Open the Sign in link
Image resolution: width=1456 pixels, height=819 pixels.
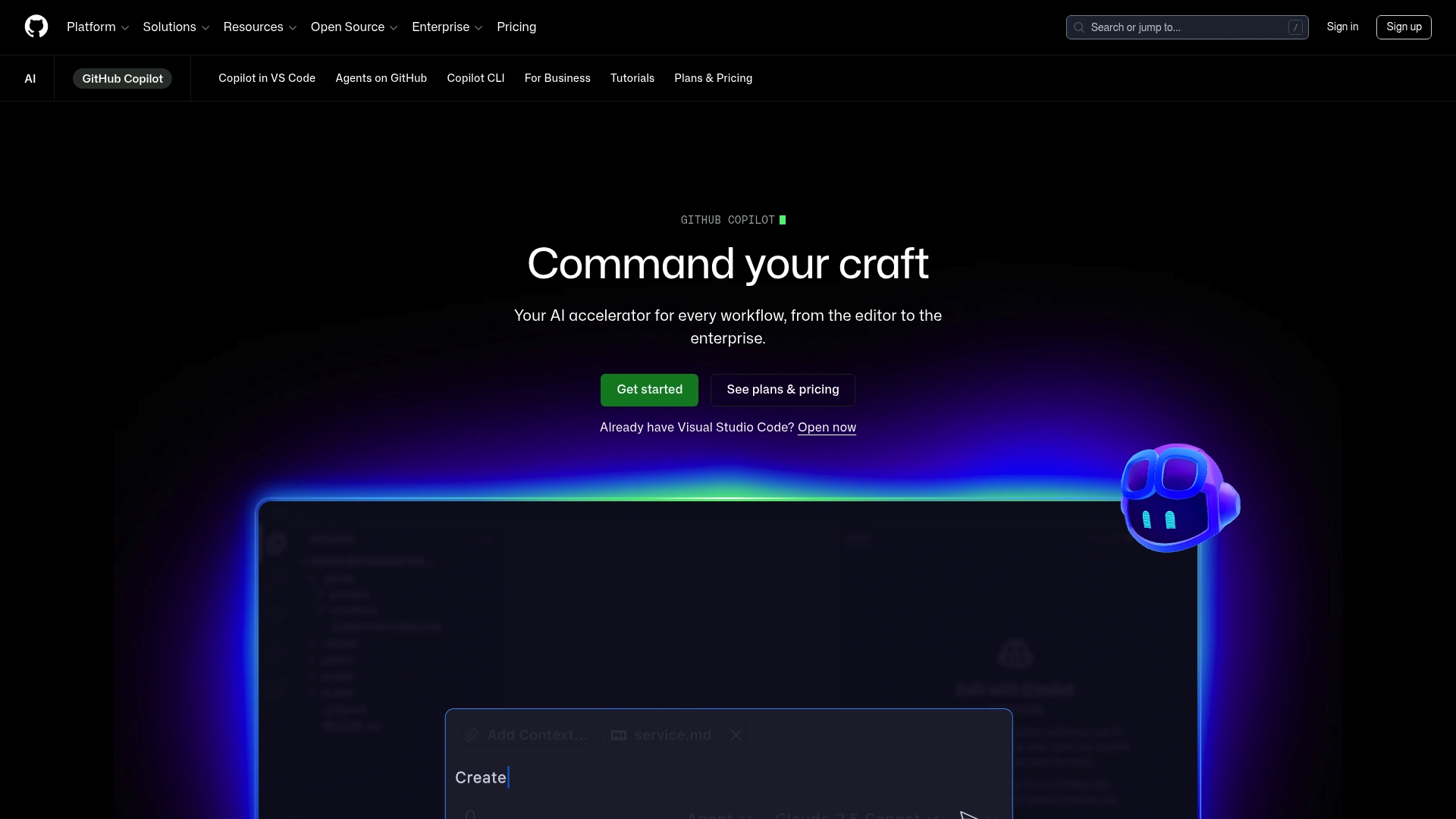(x=1342, y=27)
